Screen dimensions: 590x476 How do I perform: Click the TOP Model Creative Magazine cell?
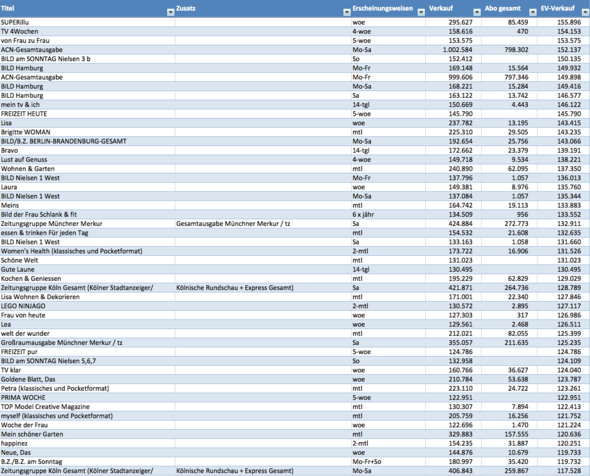(87, 407)
